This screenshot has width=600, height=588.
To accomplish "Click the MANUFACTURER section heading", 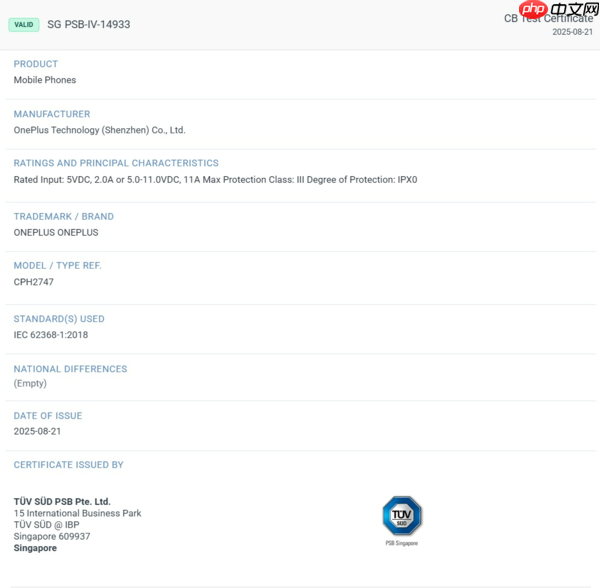I will pos(52,114).
